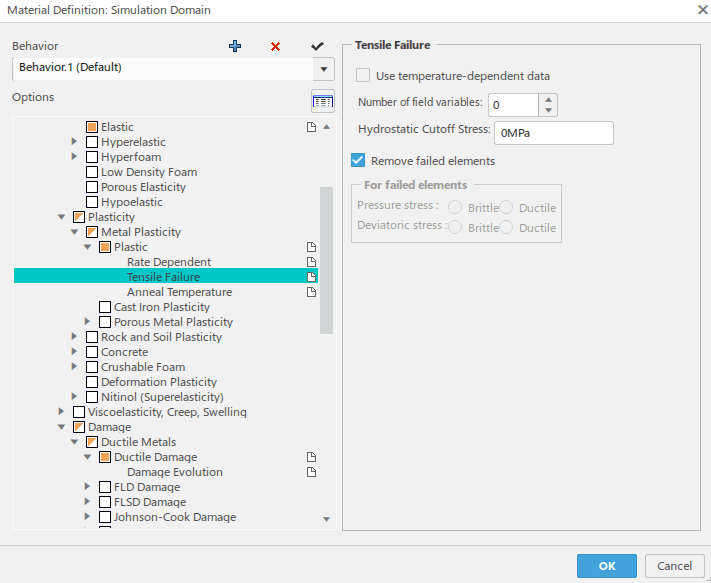Select the Crushable Foam tree item
The width and height of the screenshot is (711, 583).
(143, 367)
